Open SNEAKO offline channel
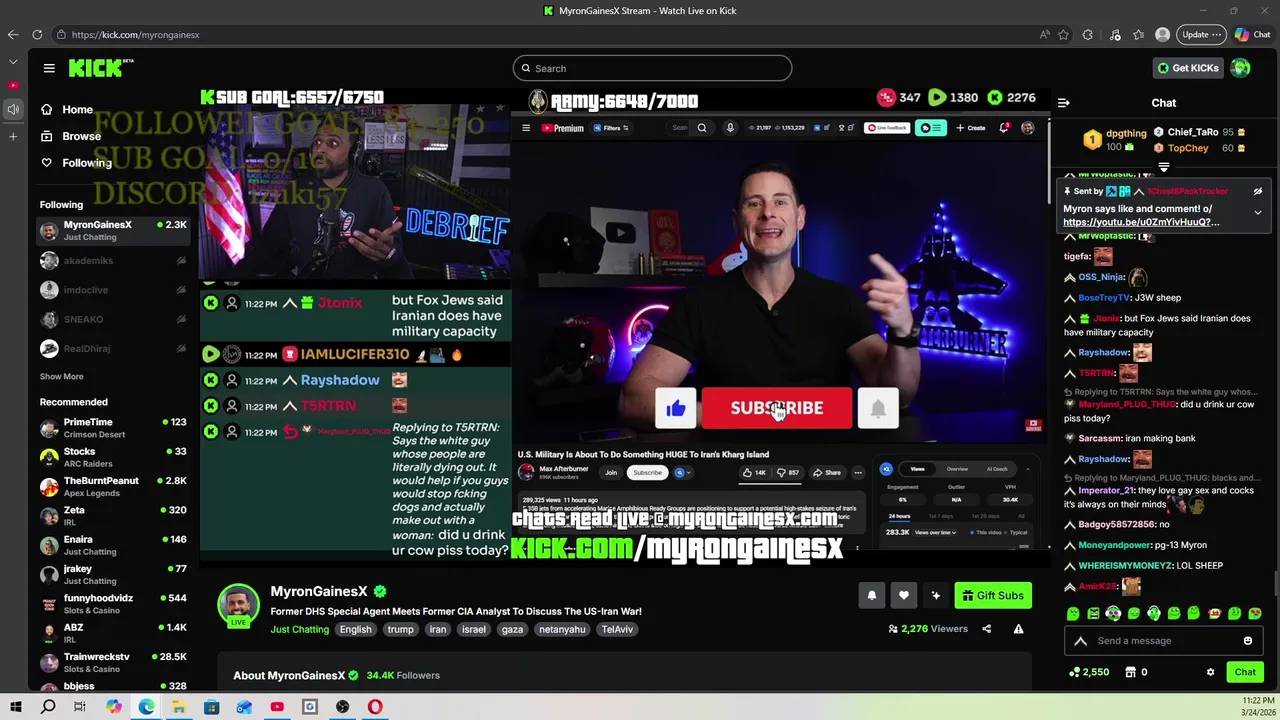 point(113,319)
